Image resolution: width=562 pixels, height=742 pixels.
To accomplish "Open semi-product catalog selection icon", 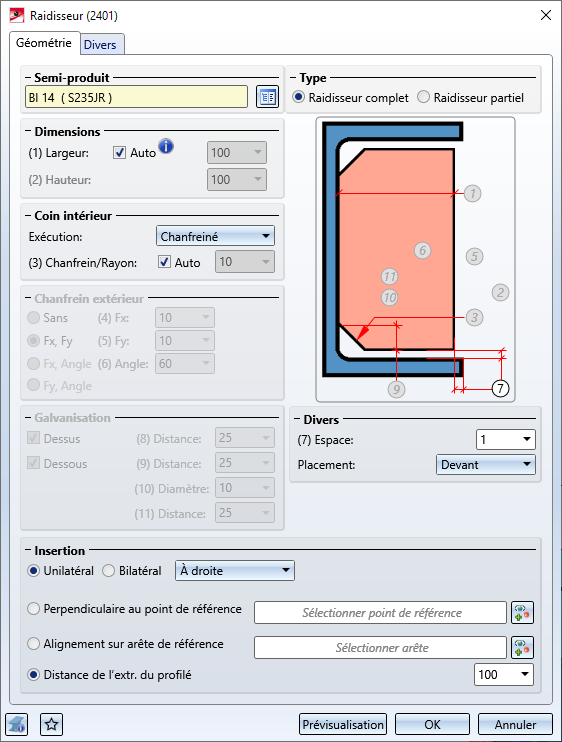I will (267, 97).
